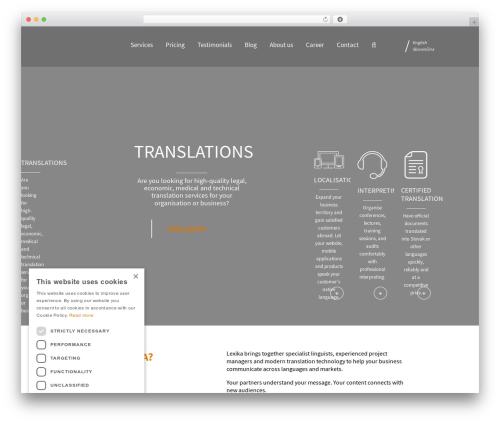The height and width of the screenshot is (423, 500).
Task: Click the left sidebar TRANSLATIONS heading
Action: (x=44, y=163)
